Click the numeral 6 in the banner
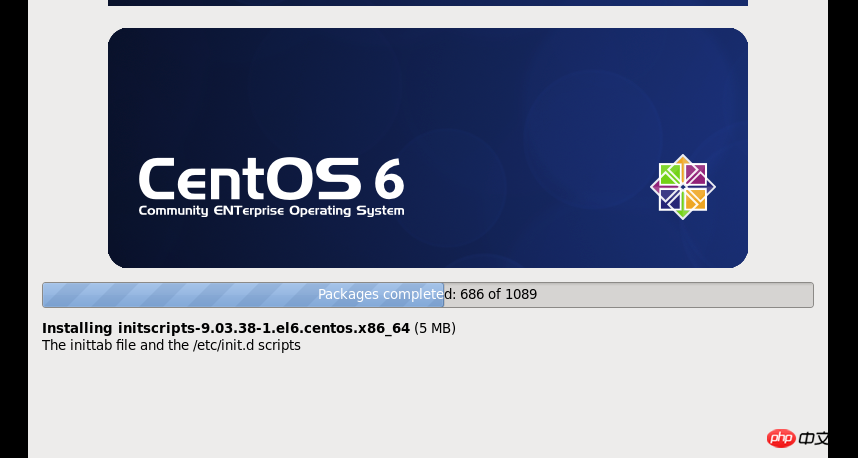Image resolution: width=858 pixels, height=458 pixels. point(389,180)
